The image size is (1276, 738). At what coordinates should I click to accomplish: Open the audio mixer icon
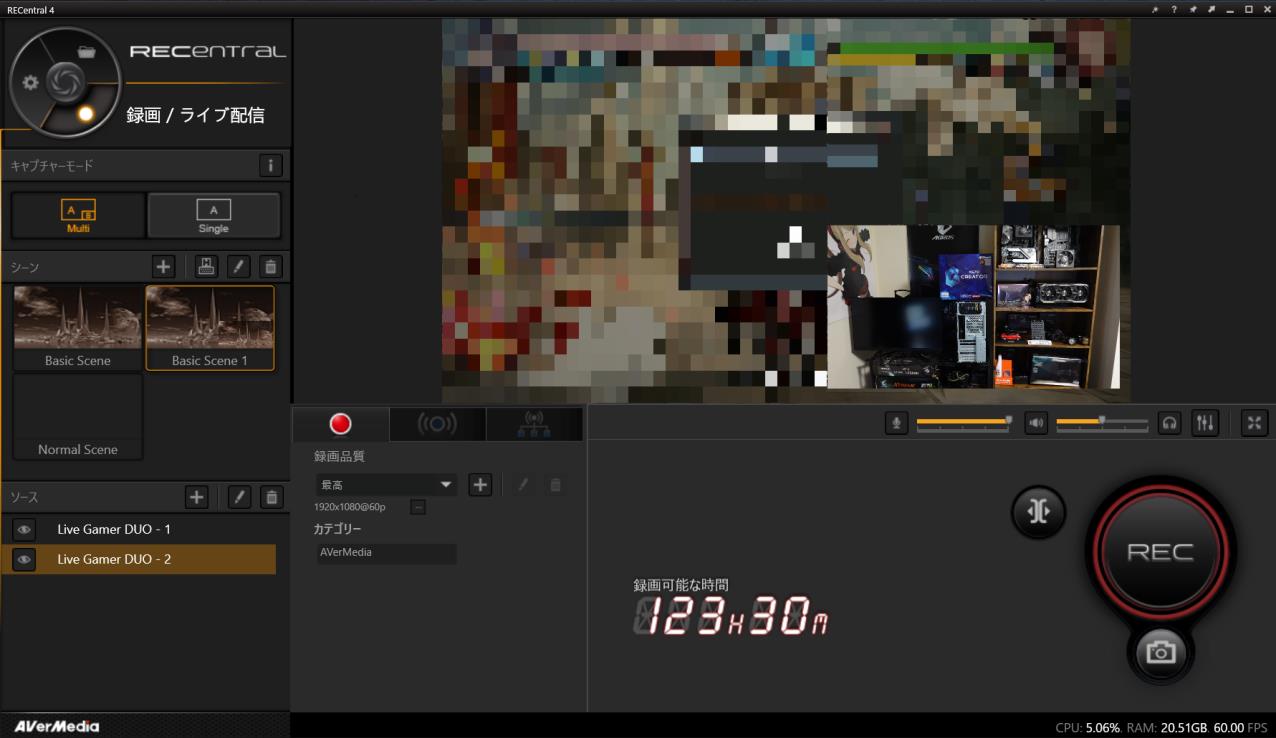[x=1205, y=423]
